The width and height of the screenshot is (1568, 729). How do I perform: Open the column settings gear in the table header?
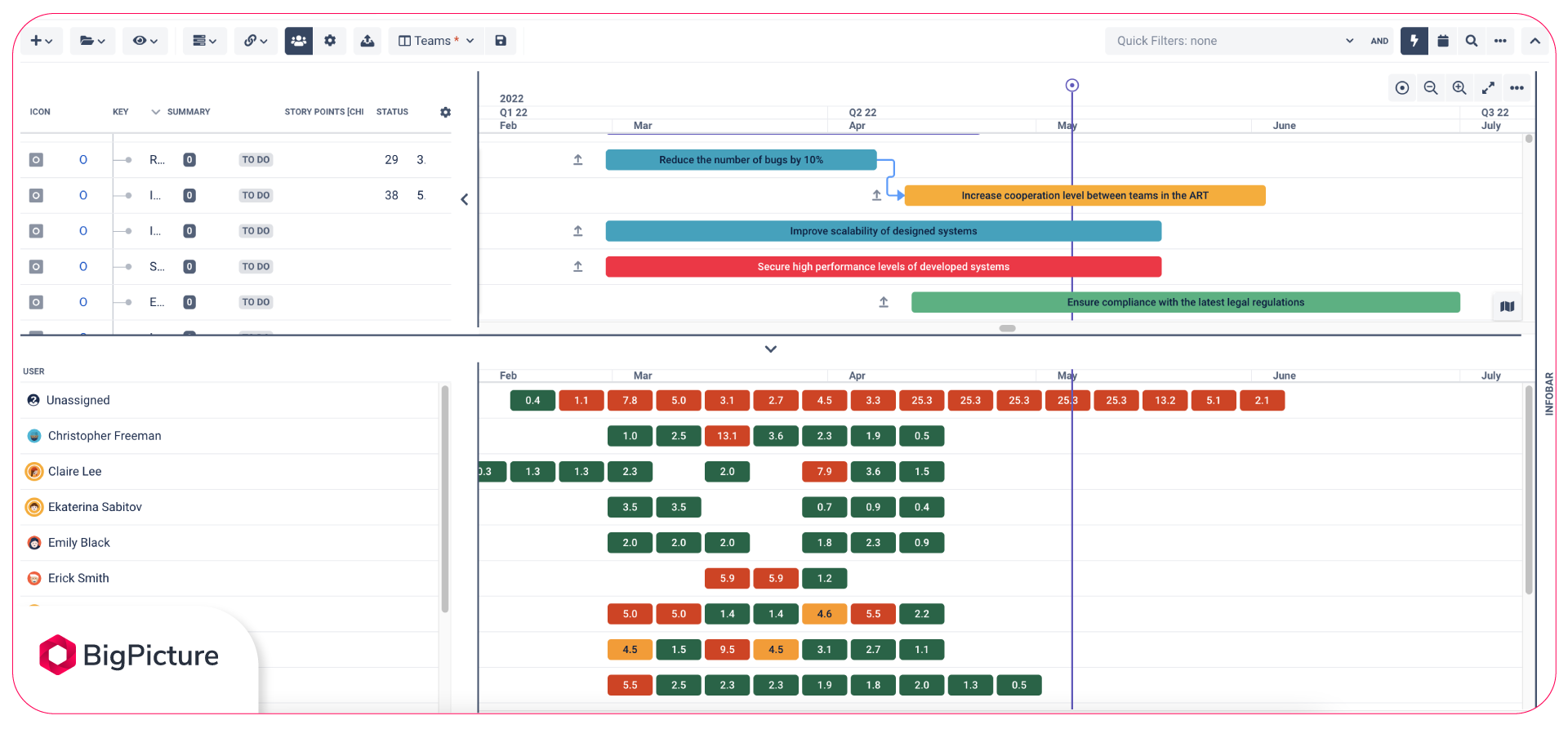click(445, 112)
